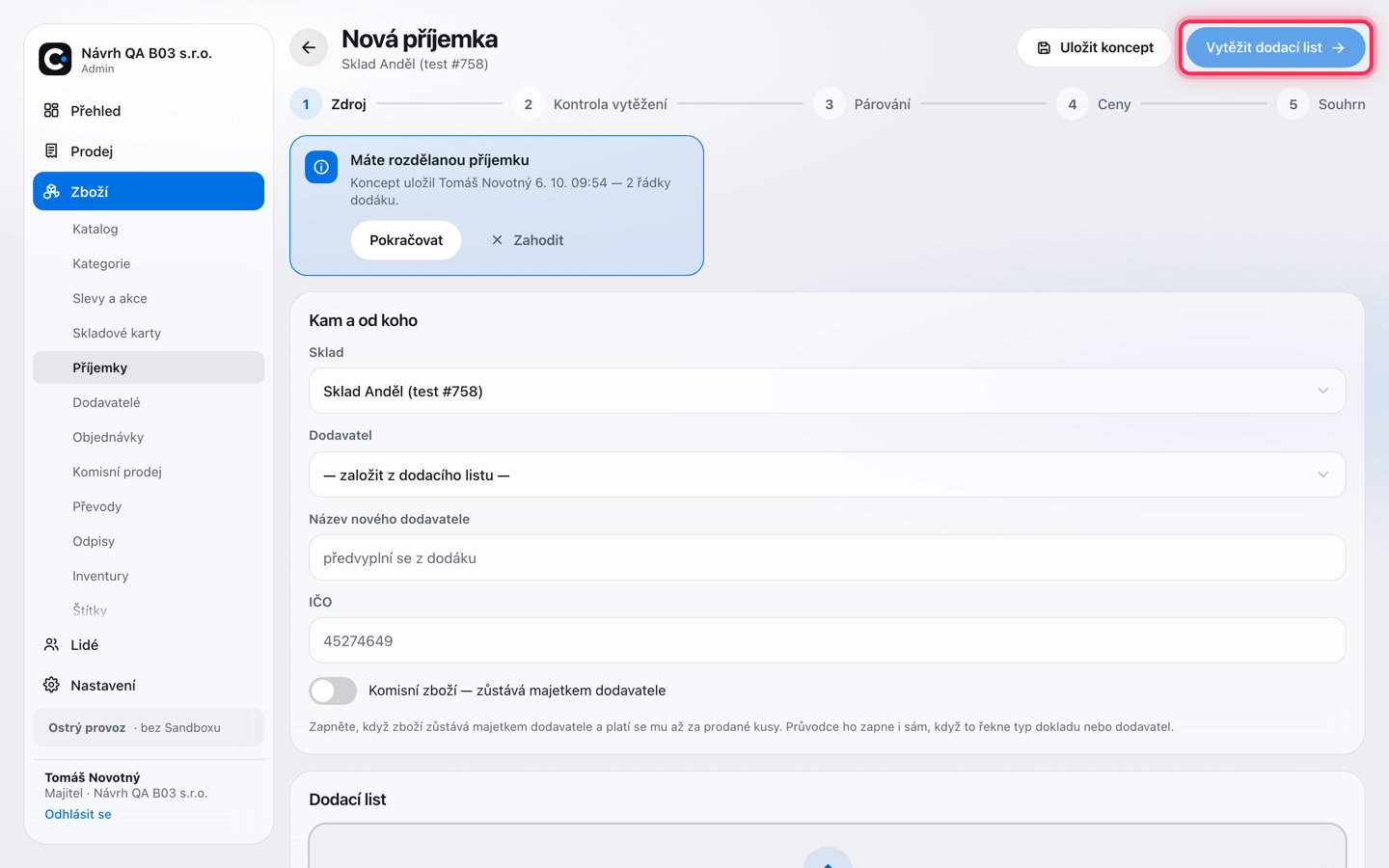The height and width of the screenshot is (868, 1389).
Task: Open Komisní prodej
Action: click(x=149, y=472)
